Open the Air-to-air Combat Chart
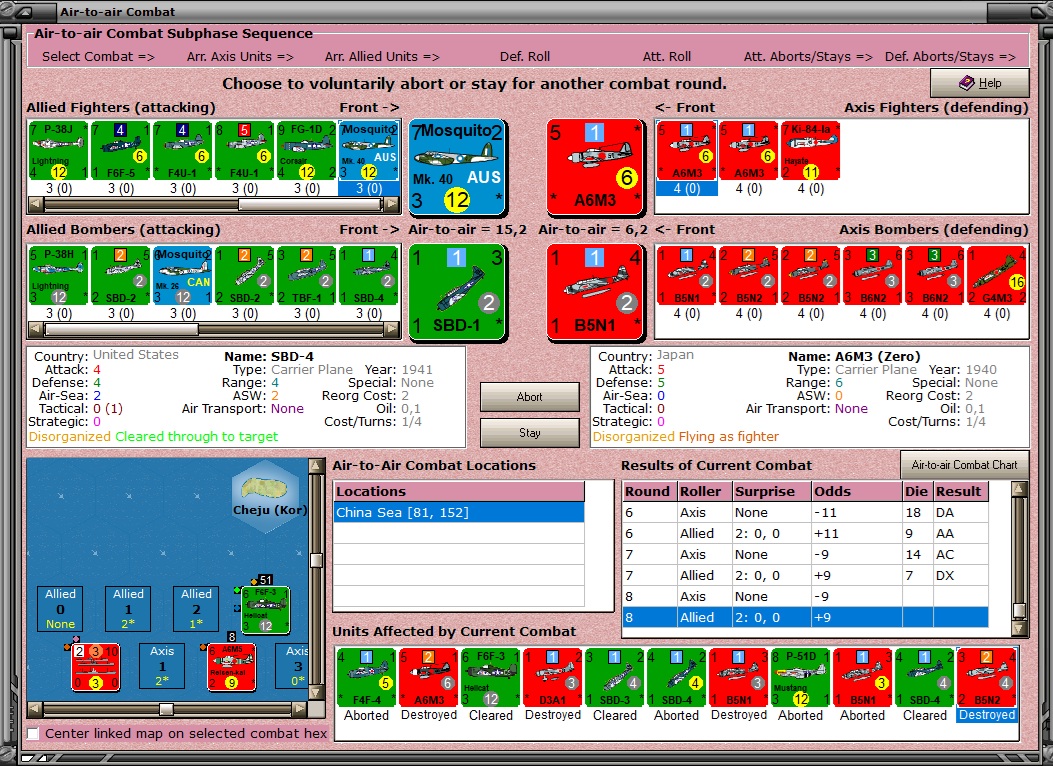This screenshot has height=766, width=1053. [964, 465]
